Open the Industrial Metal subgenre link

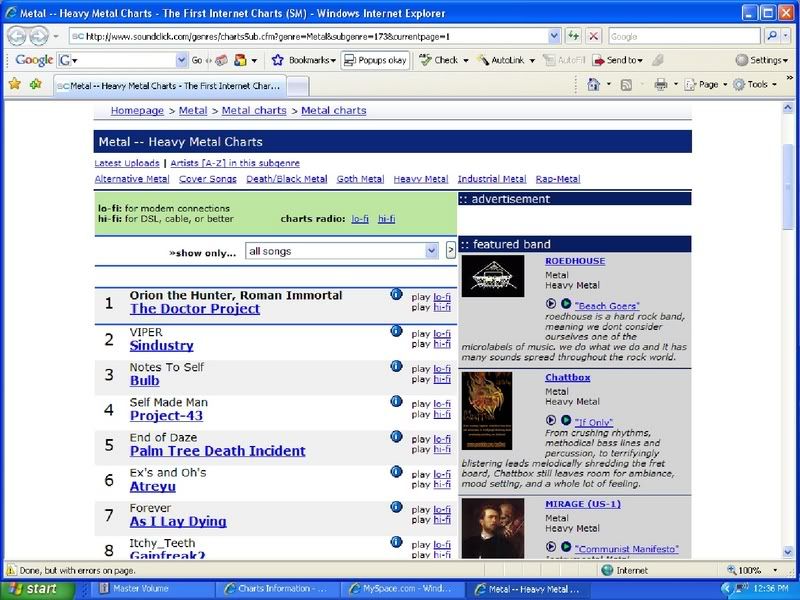coord(492,179)
